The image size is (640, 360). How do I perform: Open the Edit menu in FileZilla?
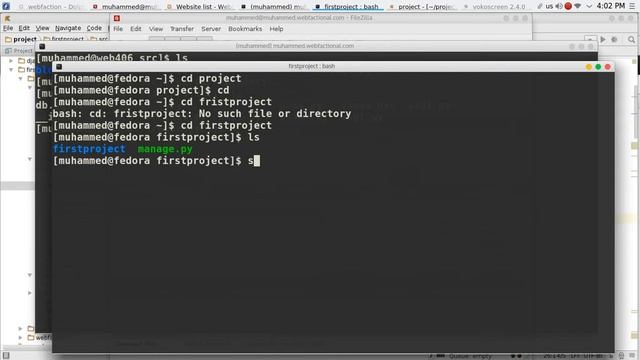pyautogui.click(x=136, y=29)
